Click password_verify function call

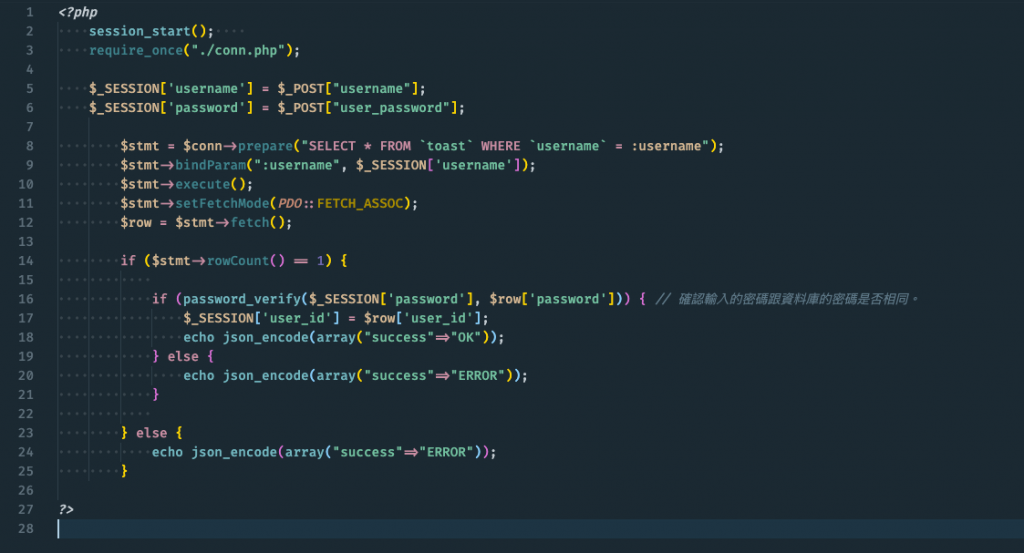(242, 299)
